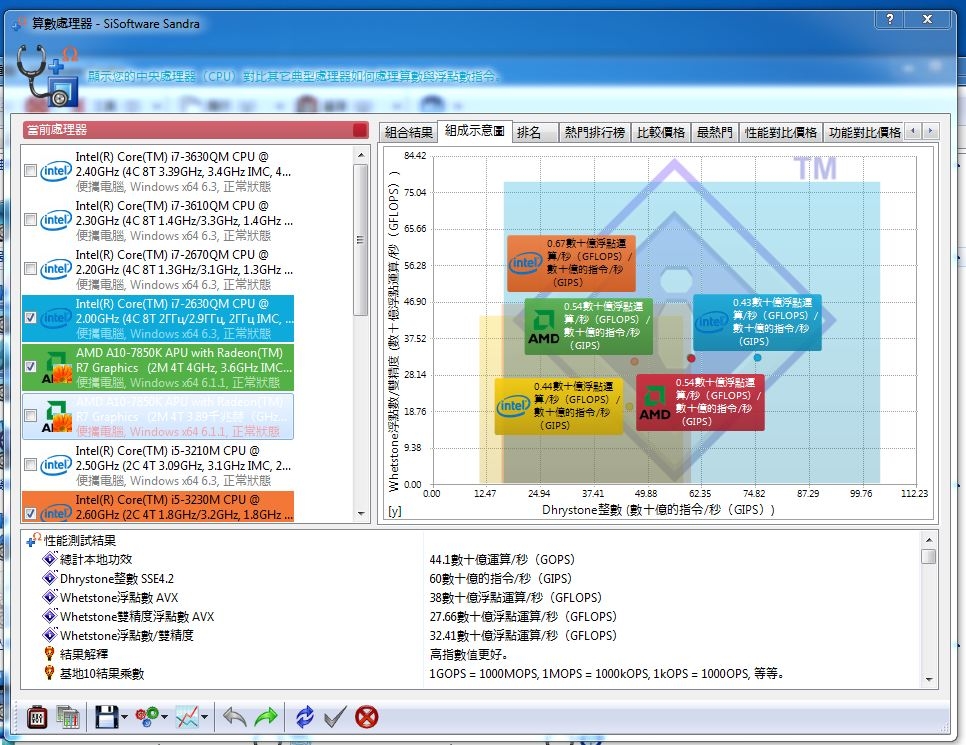966x745 pixels.
Task: Click results panel scroll down arrow
Action: click(x=929, y=680)
